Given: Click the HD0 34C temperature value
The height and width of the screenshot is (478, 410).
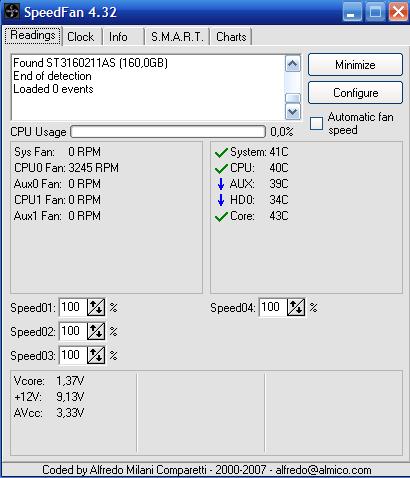Looking at the screenshot, I should pyautogui.click(x=279, y=200).
